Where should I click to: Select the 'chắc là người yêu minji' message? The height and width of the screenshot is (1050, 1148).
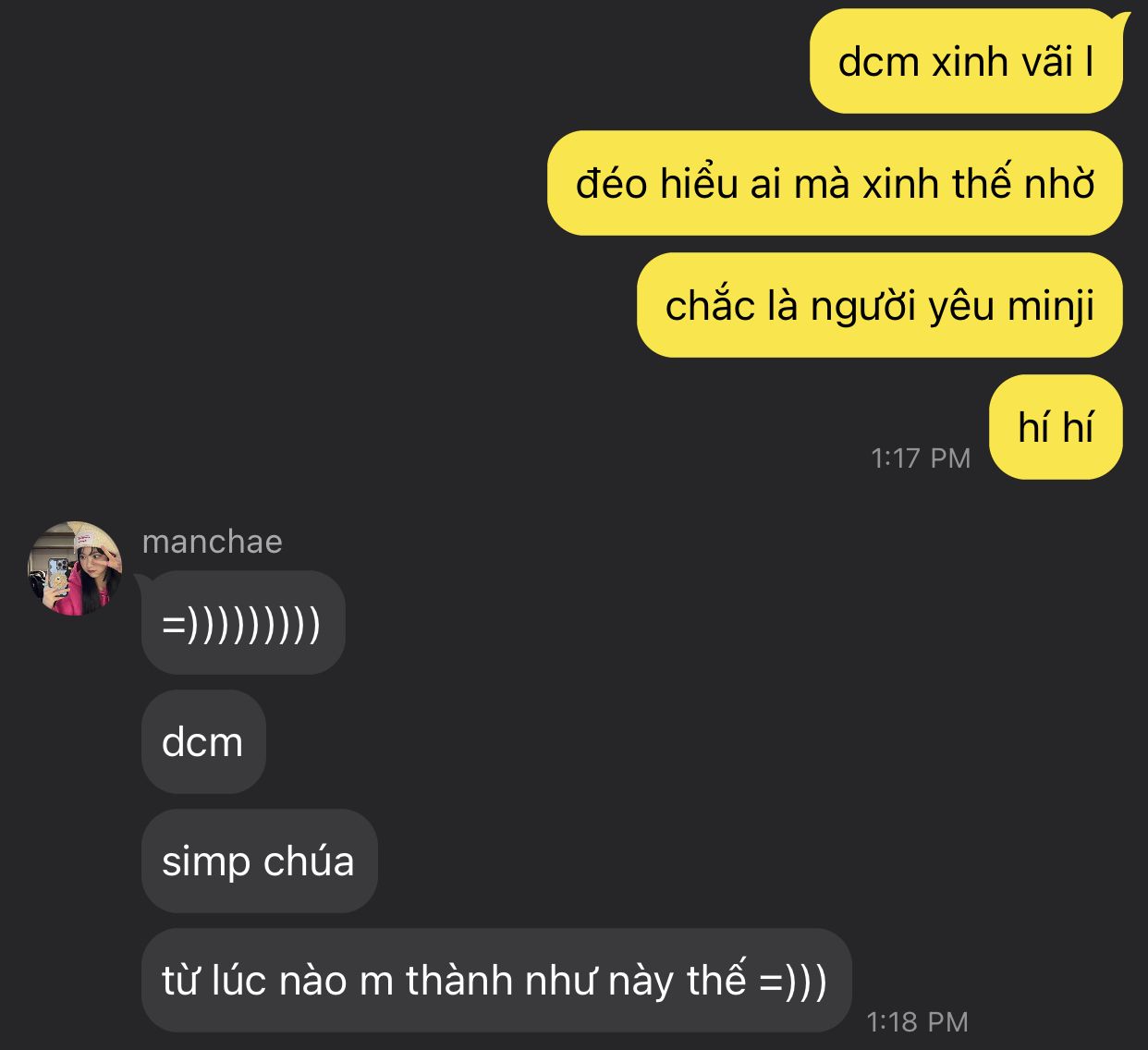(880, 305)
